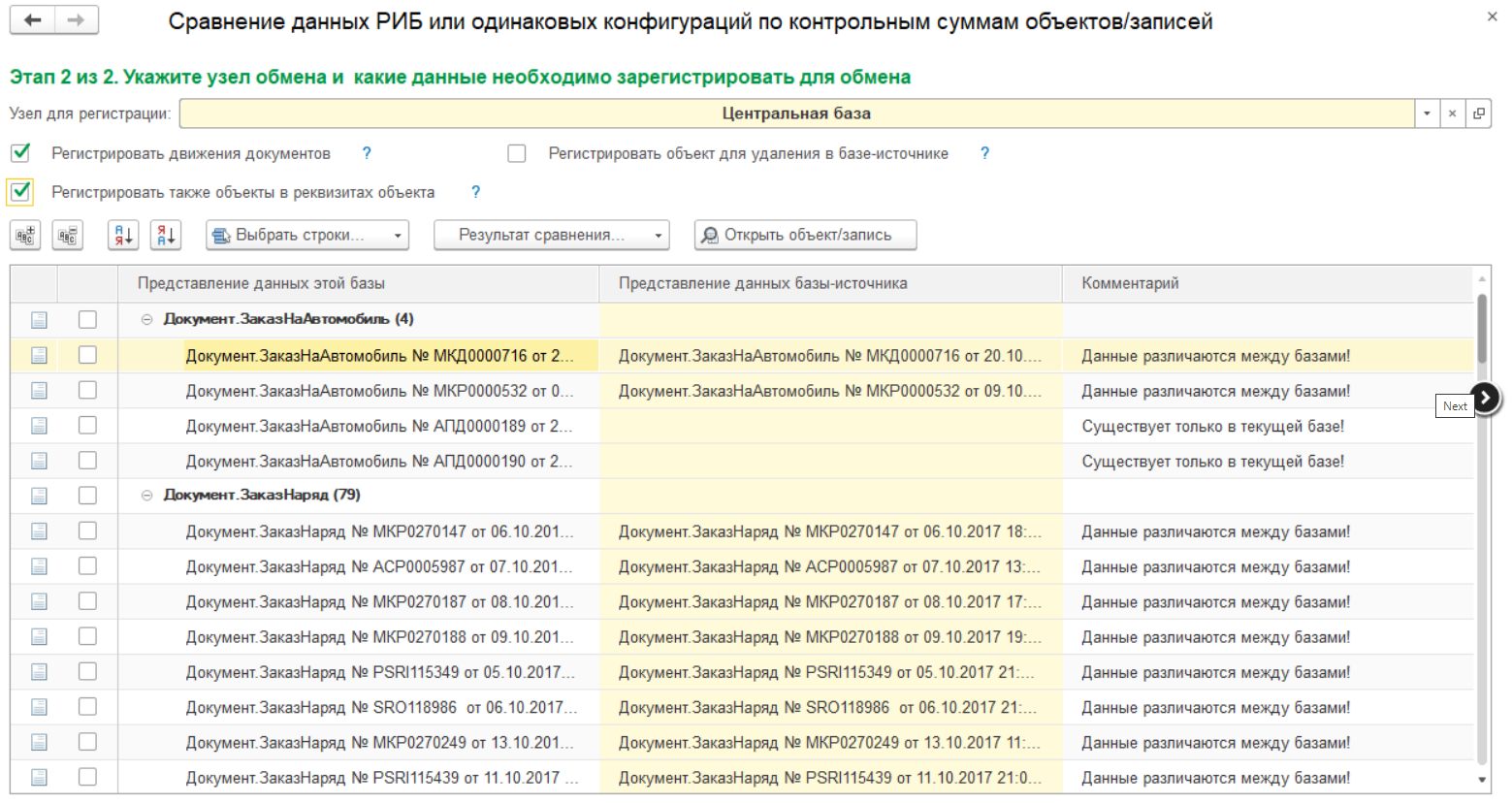Click the back navigation arrow

point(33,20)
